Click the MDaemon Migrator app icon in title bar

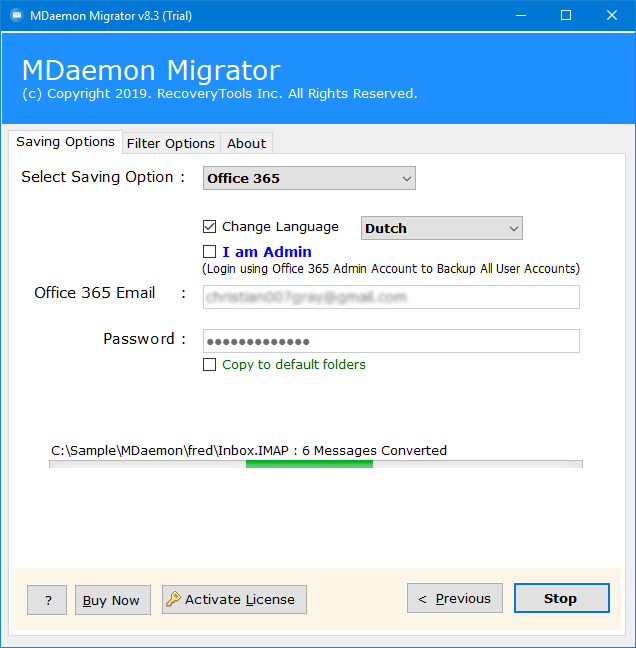17,16
